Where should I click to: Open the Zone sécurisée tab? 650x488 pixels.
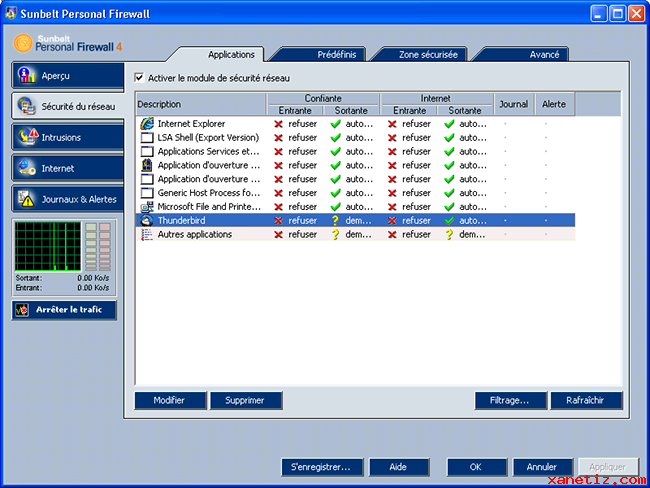click(428, 54)
